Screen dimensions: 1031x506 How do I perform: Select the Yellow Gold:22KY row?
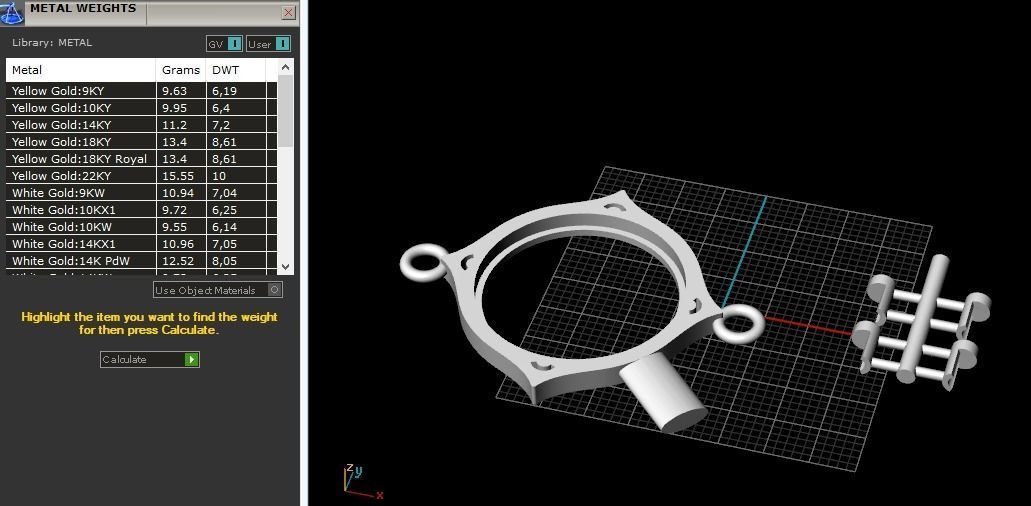click(141, 176)
